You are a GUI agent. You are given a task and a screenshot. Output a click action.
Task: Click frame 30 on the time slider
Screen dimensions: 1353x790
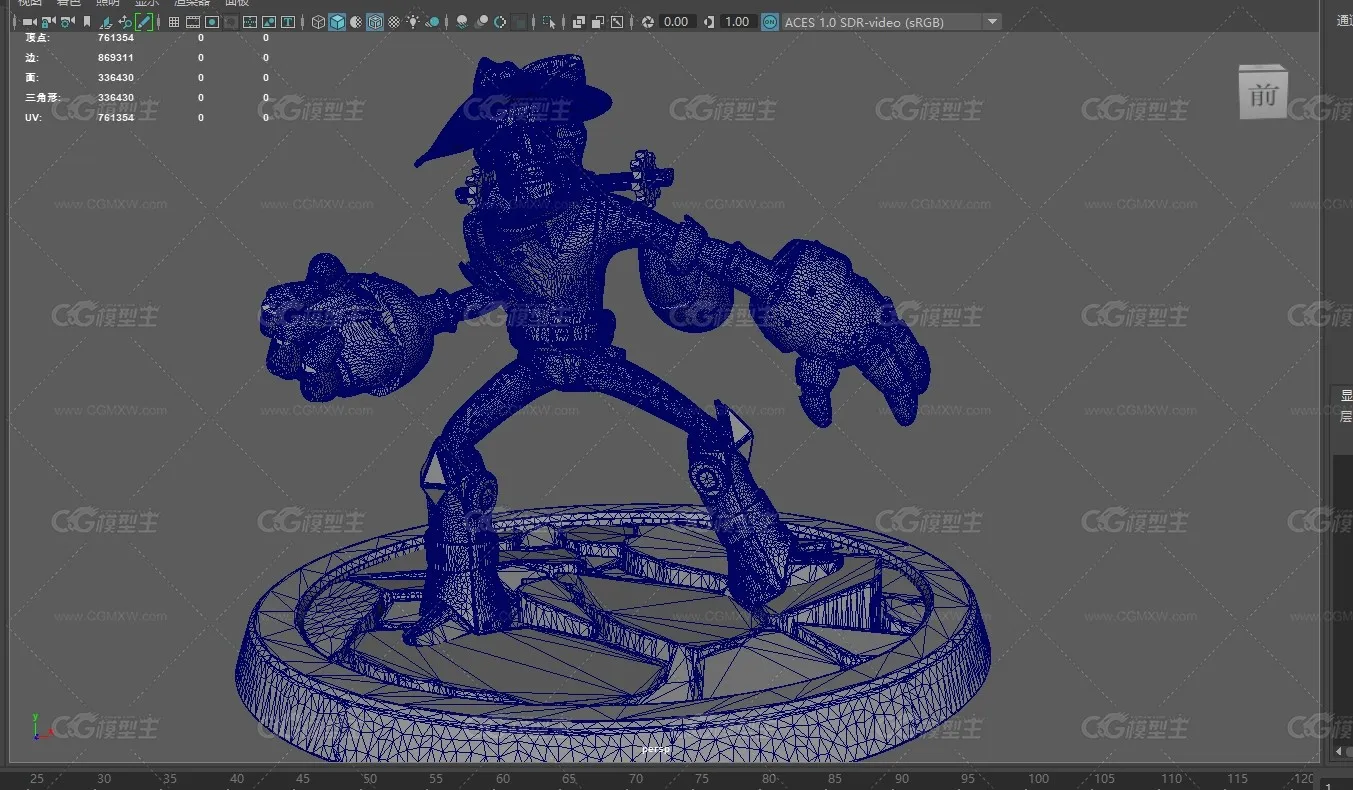click(104, 779)
